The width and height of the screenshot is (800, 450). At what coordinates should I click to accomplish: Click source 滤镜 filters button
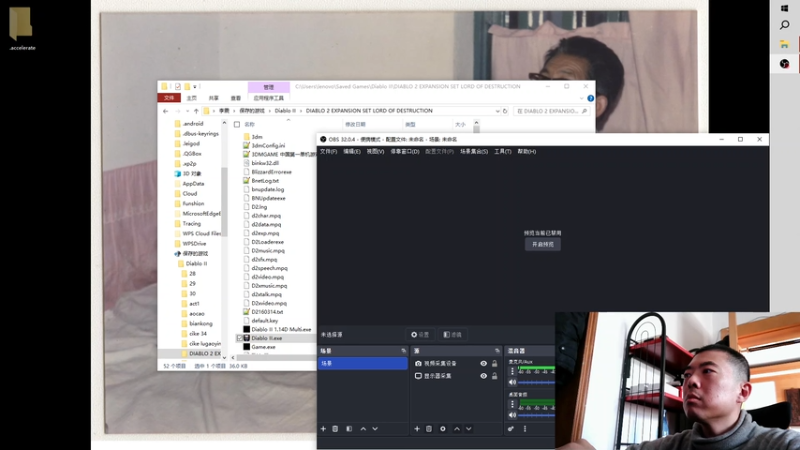pyautogui.click(x=452, y=335)
